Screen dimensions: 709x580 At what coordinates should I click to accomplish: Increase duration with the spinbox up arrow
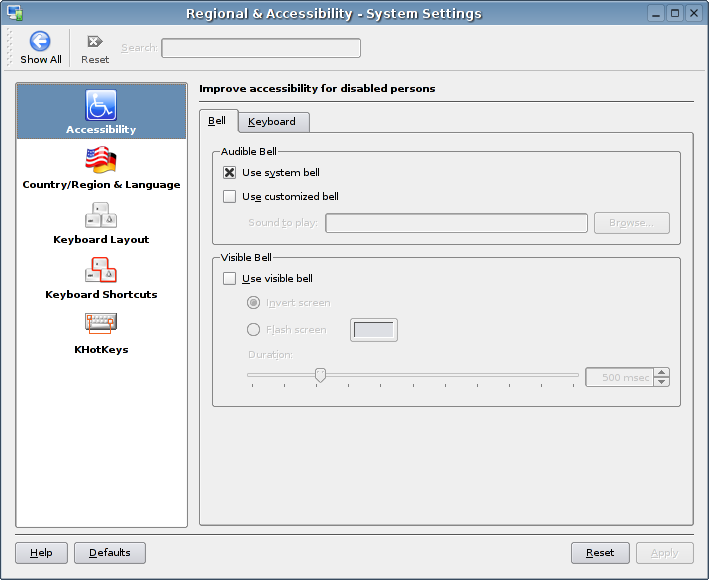pos(662,373)
